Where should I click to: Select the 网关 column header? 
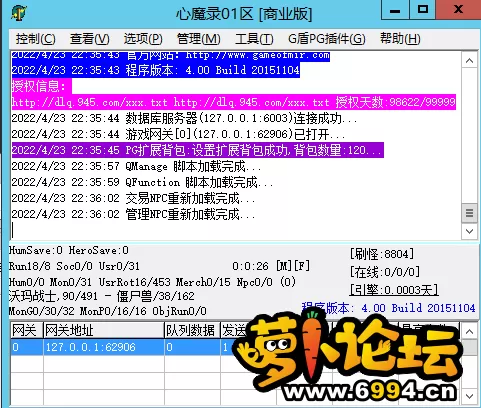[x=27, y=330]
